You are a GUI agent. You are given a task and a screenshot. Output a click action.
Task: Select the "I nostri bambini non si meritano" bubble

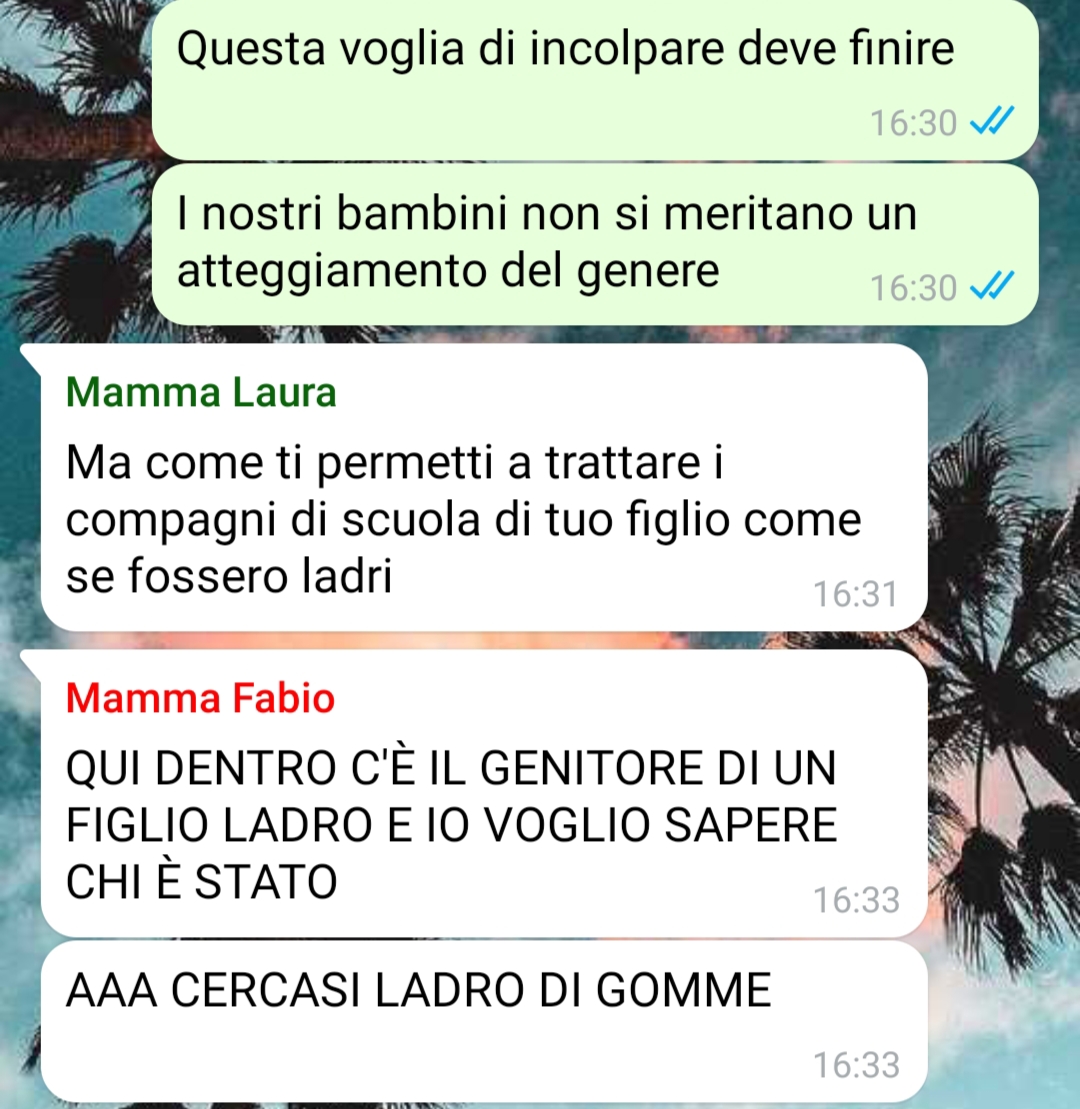(595, 245)
